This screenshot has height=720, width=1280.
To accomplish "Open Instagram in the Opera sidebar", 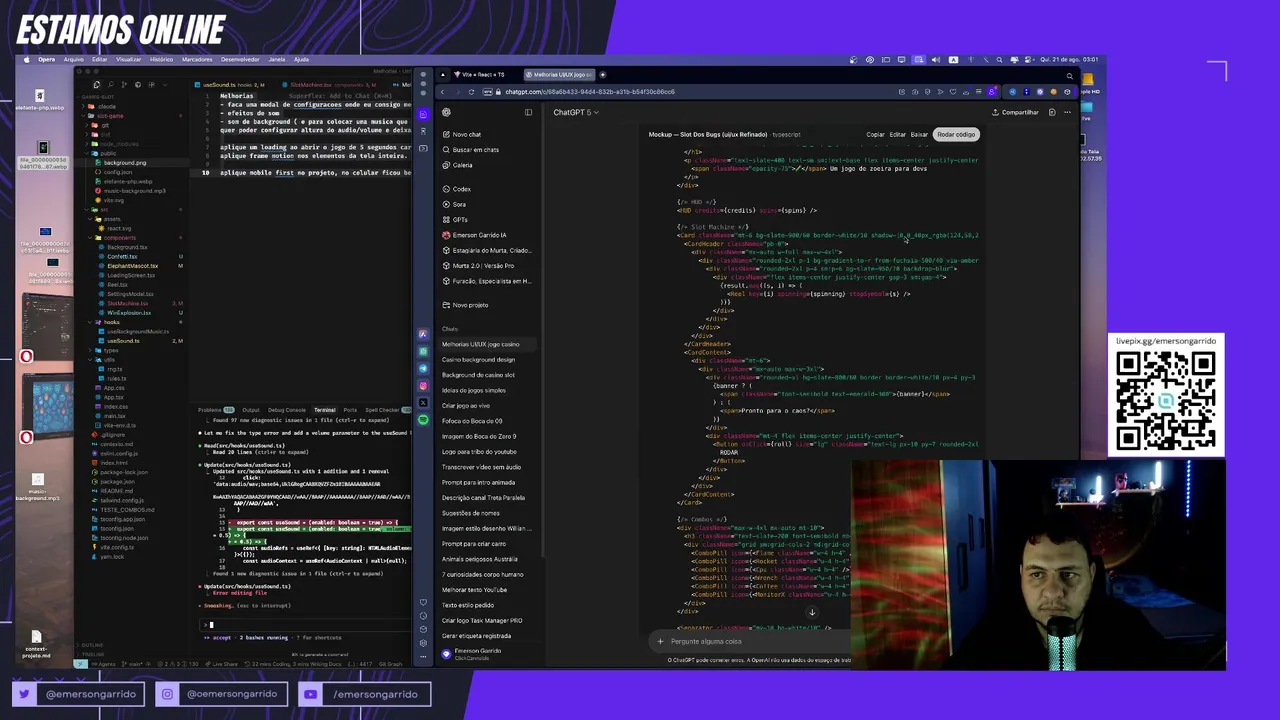I will pyautogui.click(x=423, y=386).
